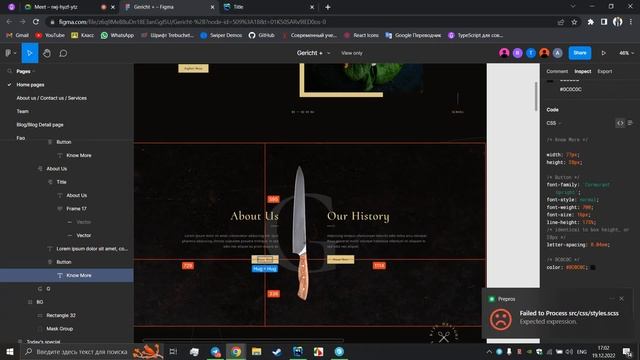Image resolution: width=640 pixels, height=360 pixels.
Task: Select the Move tool
Action: tap(30, 53)
